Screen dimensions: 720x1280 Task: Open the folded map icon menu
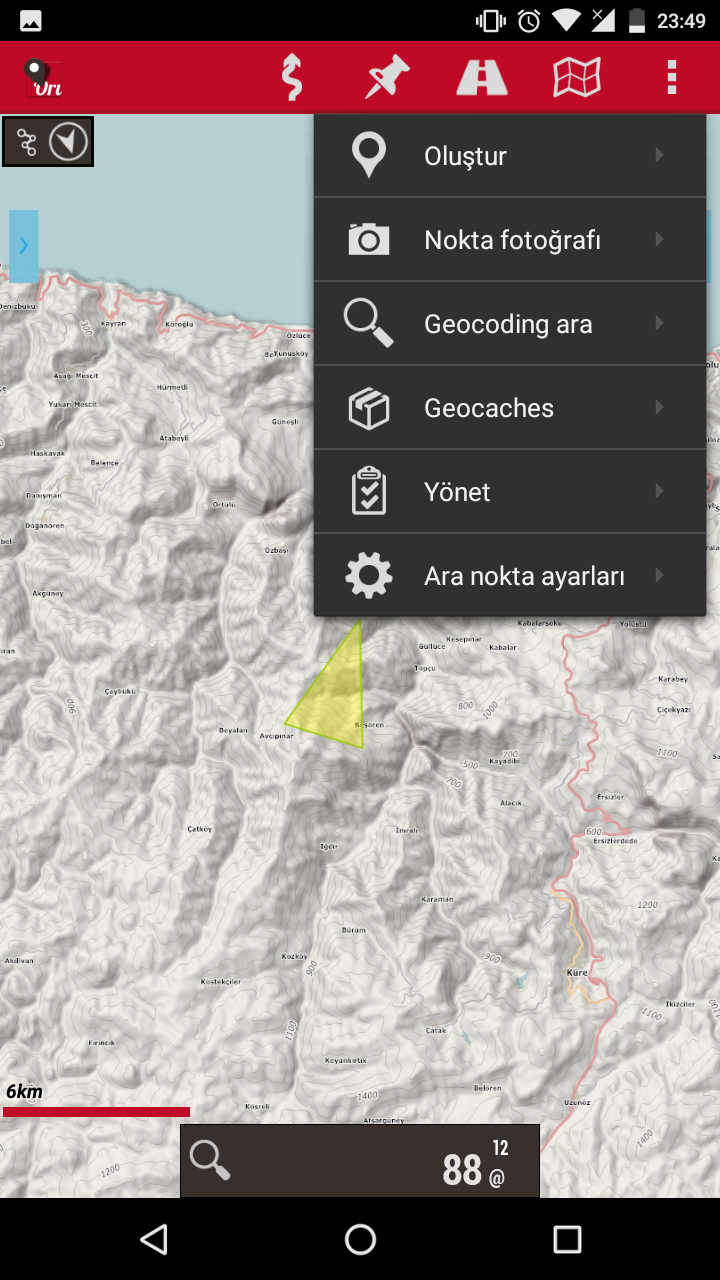point(577,77)
